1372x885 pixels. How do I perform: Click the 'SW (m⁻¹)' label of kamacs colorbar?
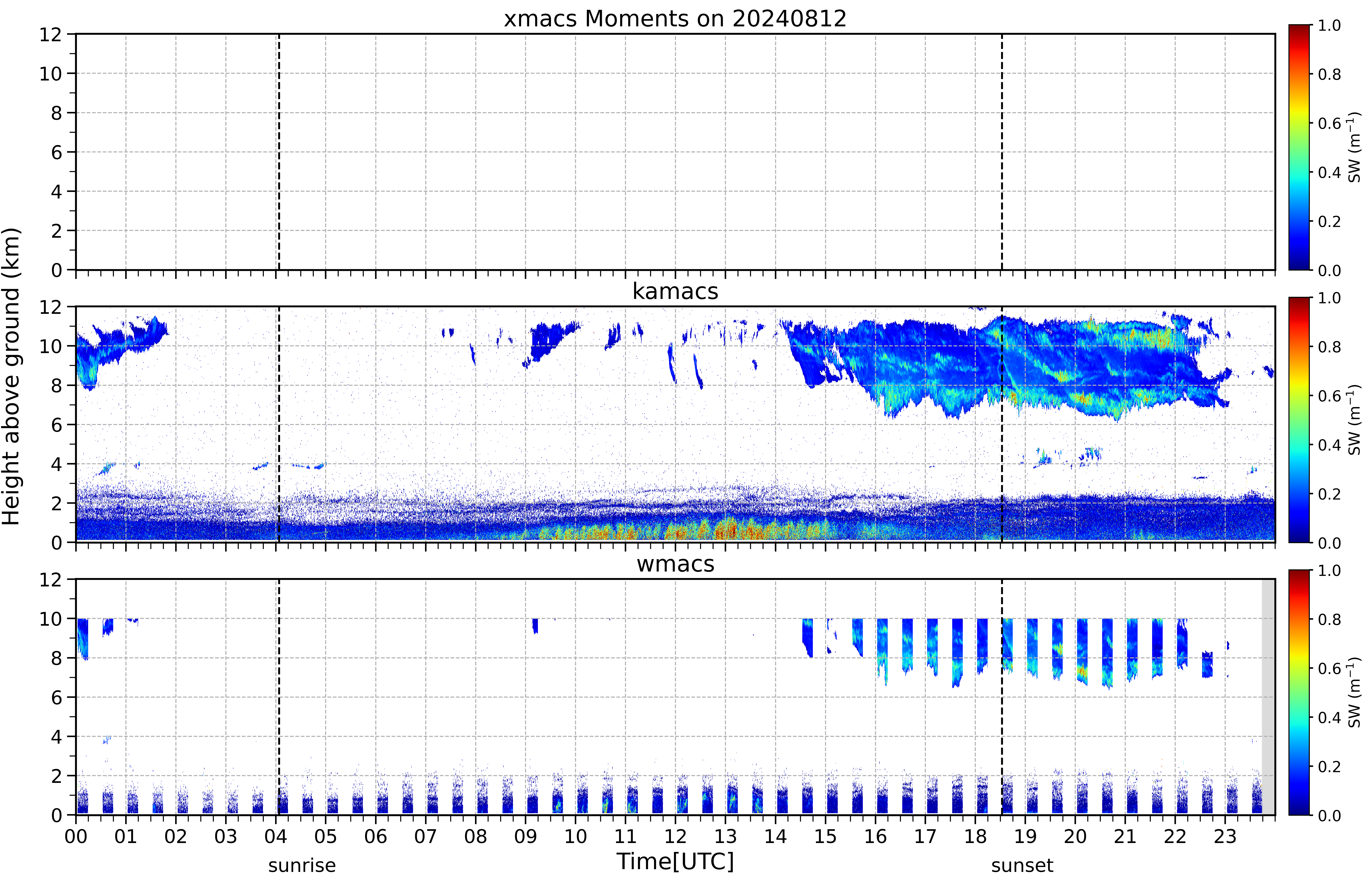click(x=1355, y=420)
